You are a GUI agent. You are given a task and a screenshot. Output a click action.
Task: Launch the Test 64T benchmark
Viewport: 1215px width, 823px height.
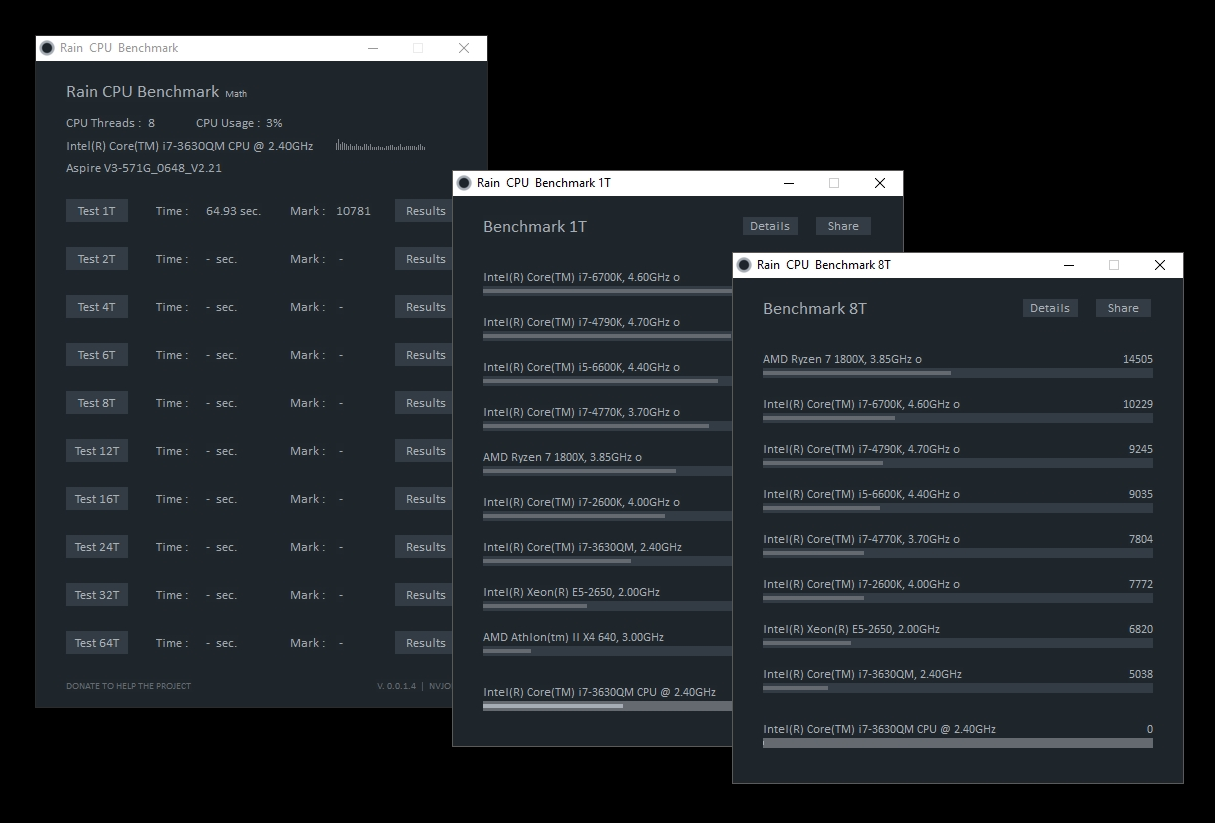[96, 643]
